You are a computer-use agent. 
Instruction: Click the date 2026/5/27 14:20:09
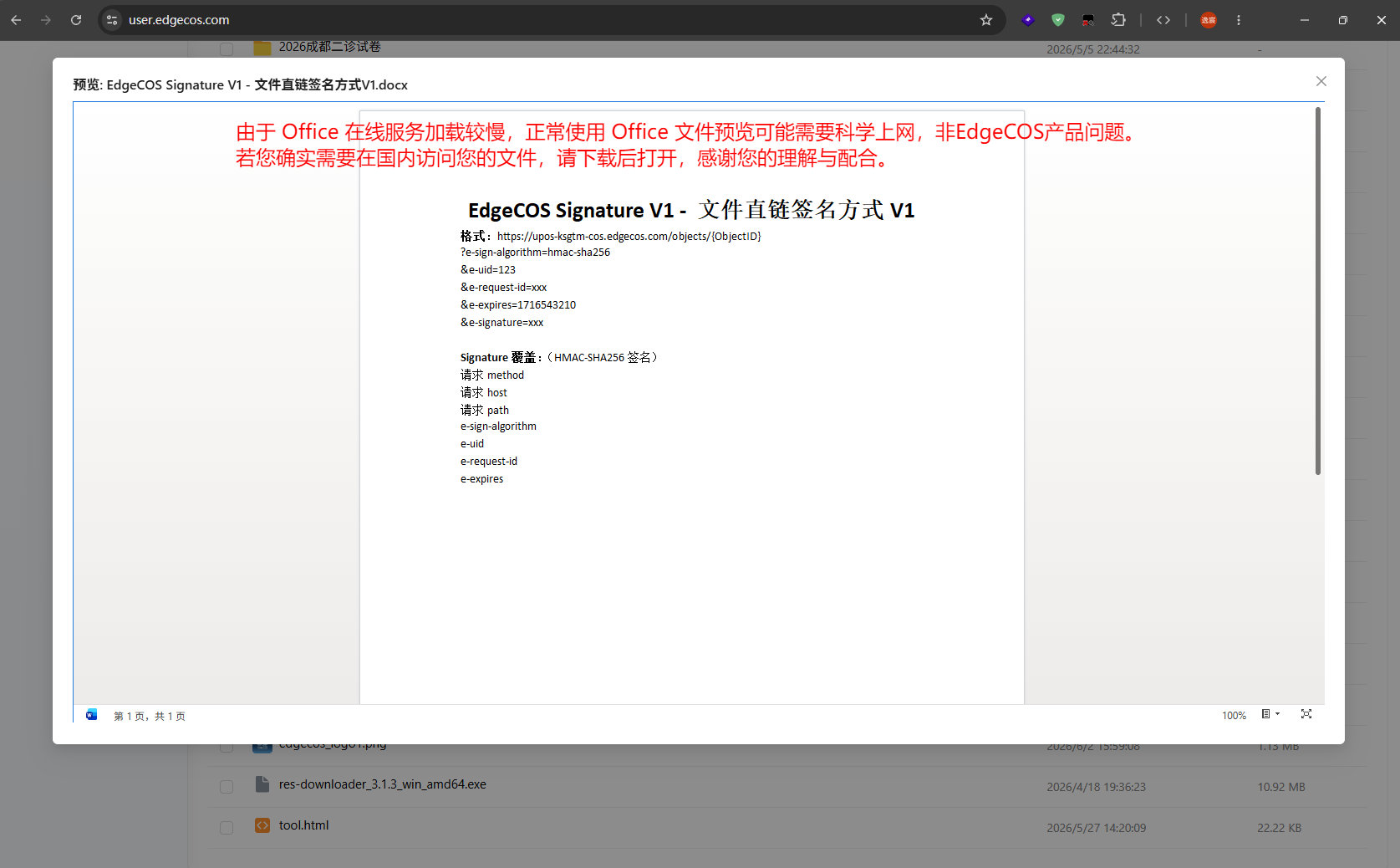1096,828
